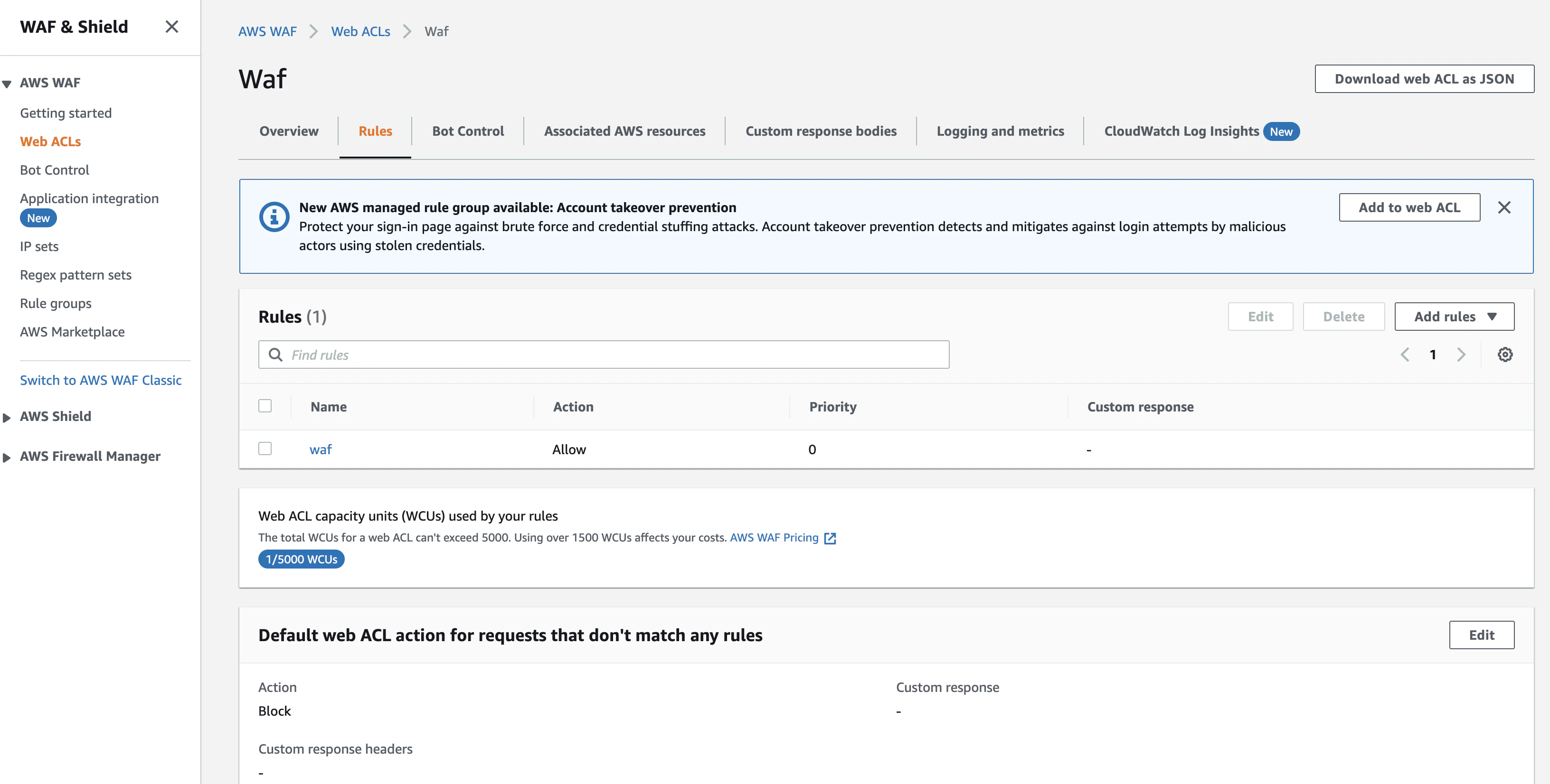Open Bot Control in the sidebar
Screen dimensions: 1550x784
(54, 170)
